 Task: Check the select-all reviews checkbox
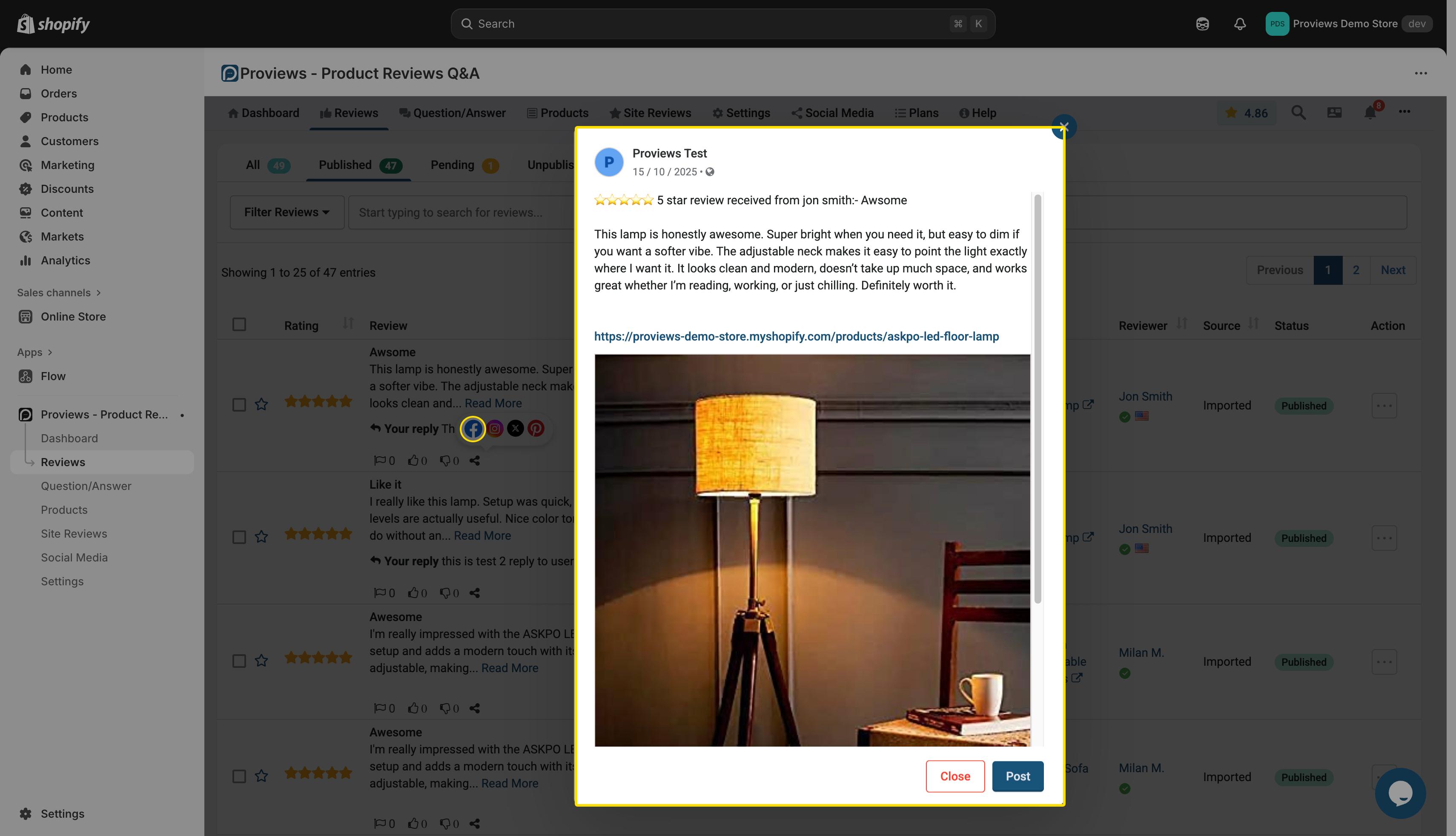point(239,325)
